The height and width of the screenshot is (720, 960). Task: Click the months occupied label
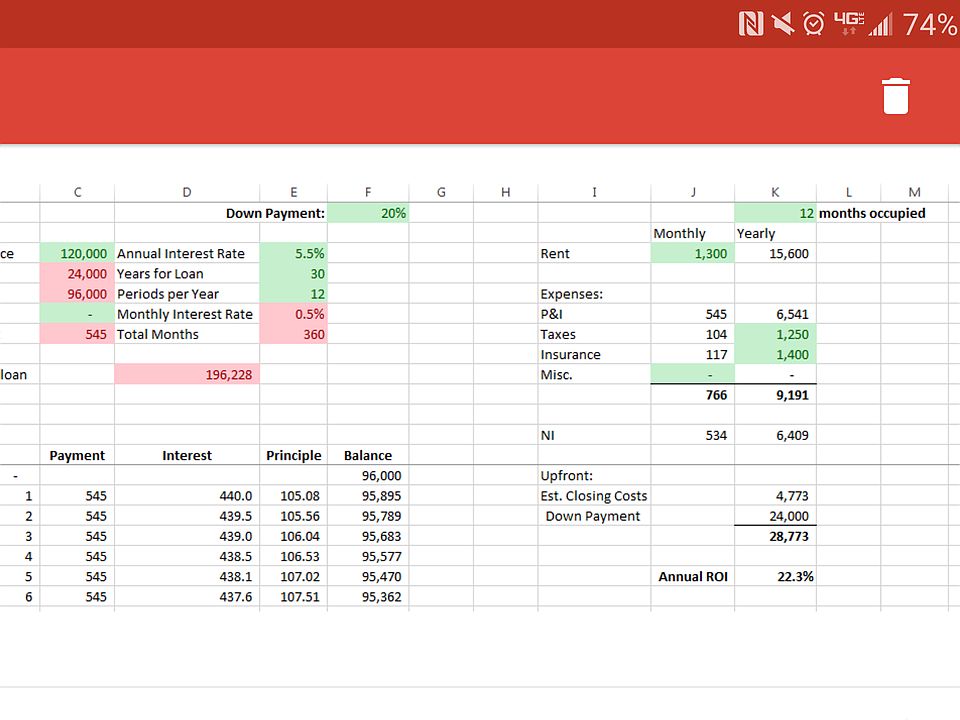coord(872,213)
